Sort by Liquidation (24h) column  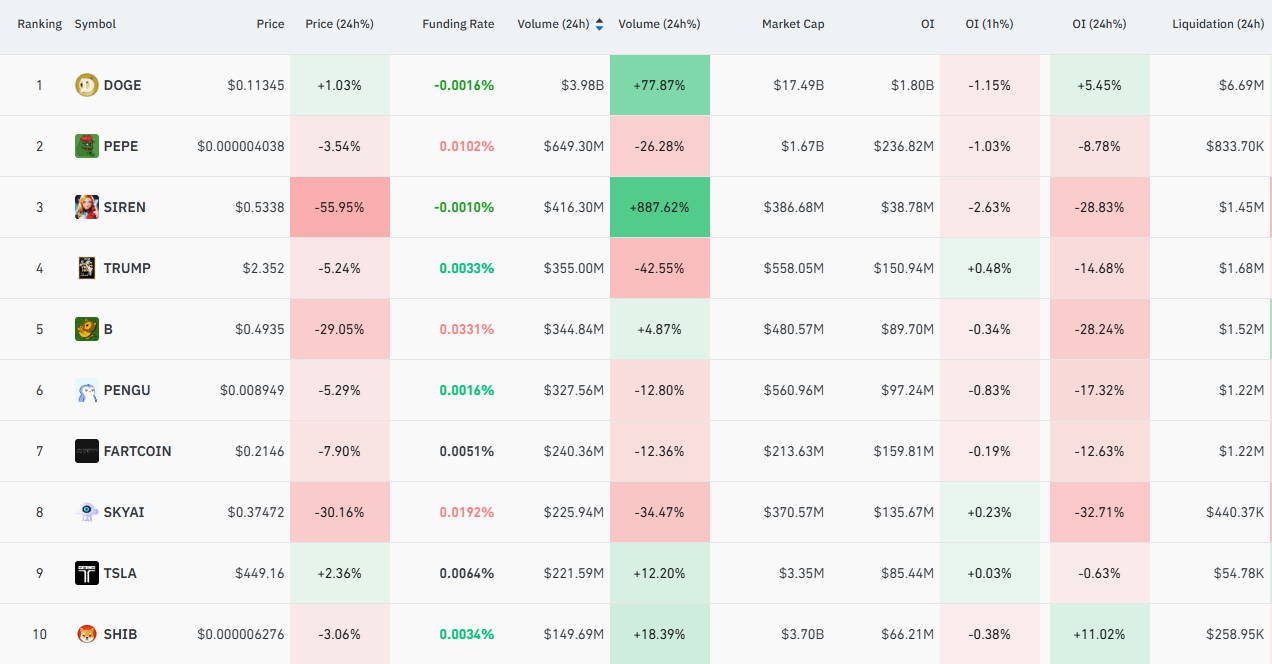tap(1218, 24)
